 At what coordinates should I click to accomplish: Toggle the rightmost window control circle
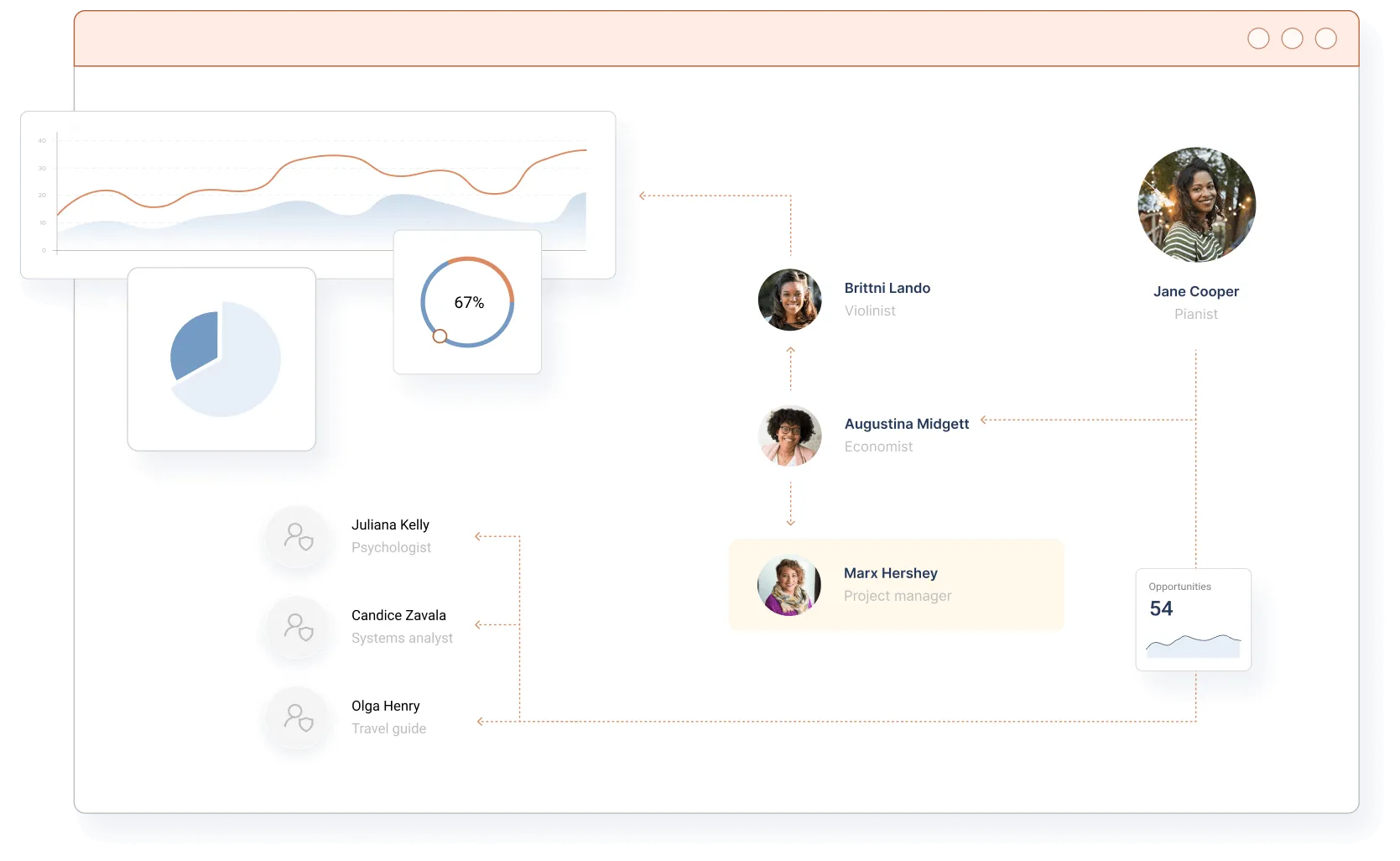click(x=1326, y=38)
